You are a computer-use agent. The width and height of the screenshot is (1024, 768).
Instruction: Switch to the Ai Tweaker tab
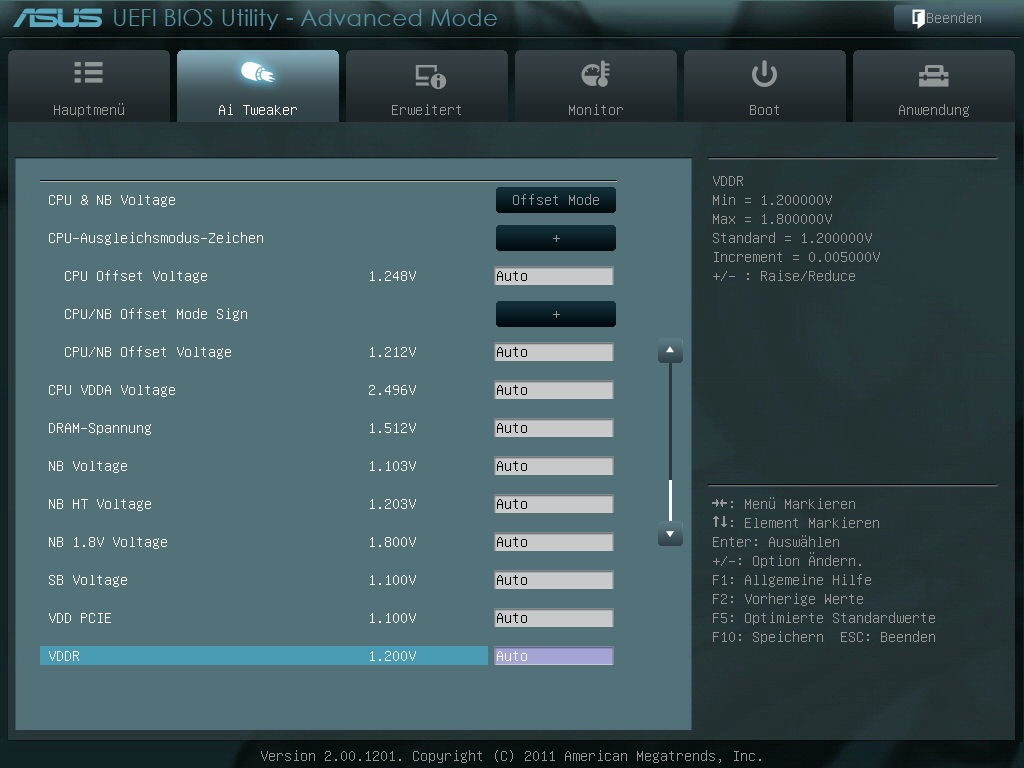click(x=258, y=86)
